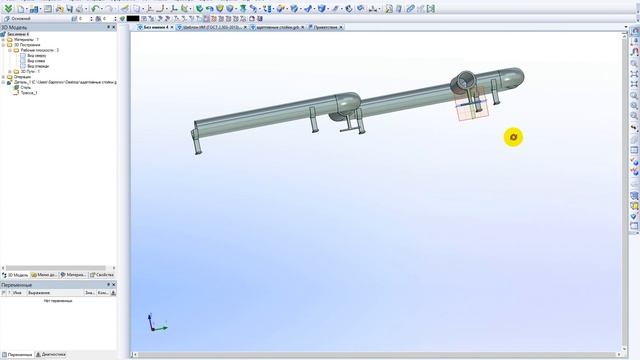Collapse the Деталь_1 tree node

point(3,82)
